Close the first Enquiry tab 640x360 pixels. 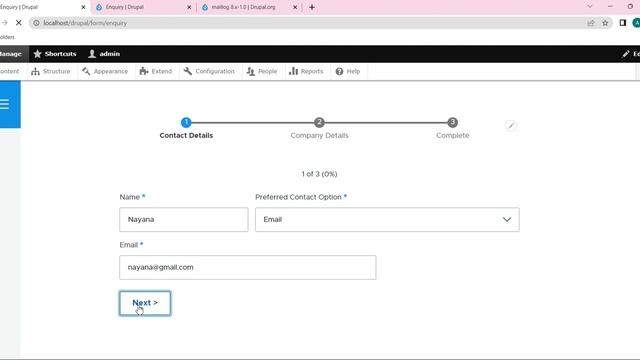coord(83,7)
